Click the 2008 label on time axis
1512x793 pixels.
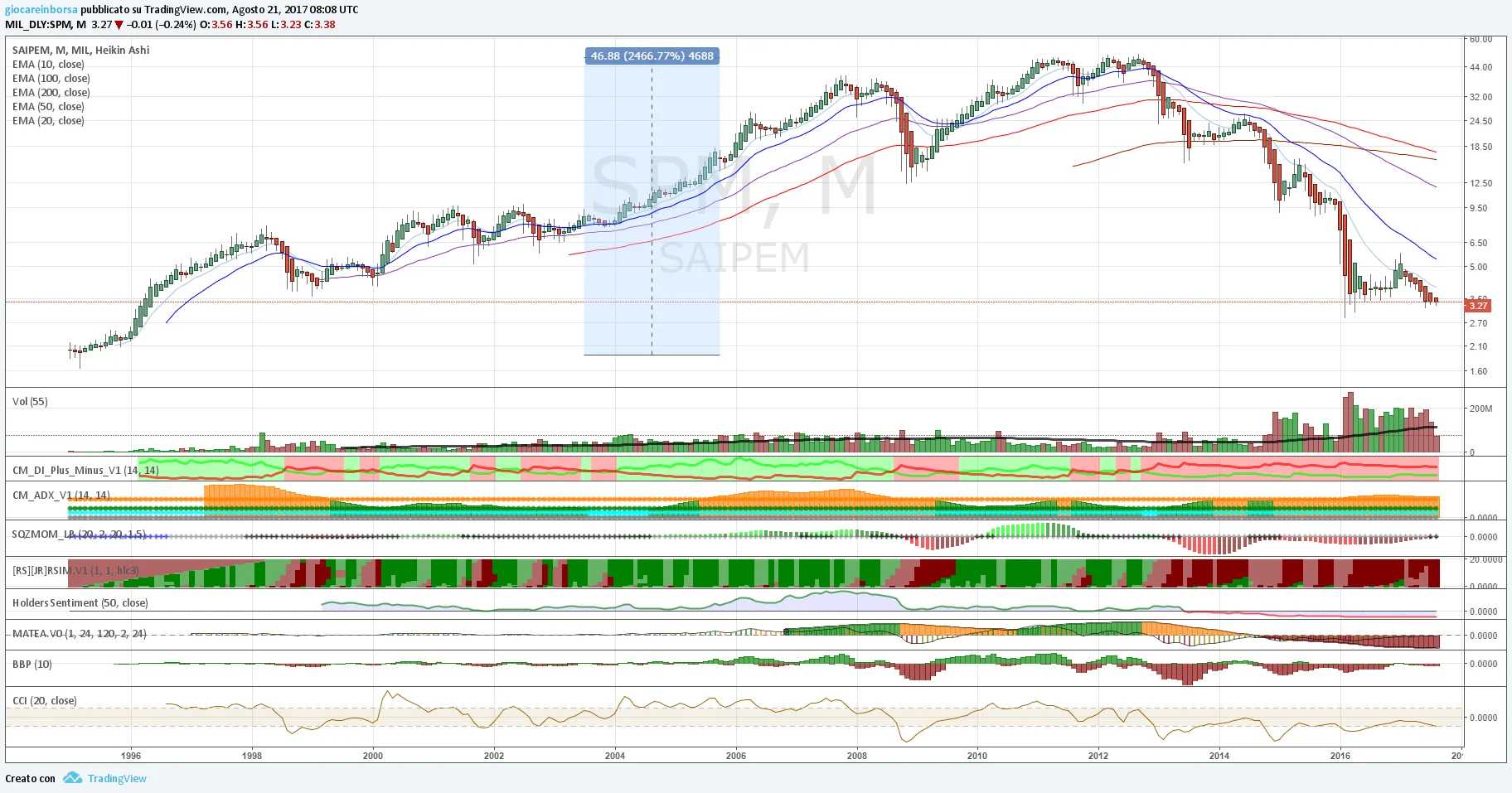(x=857, y=755)
